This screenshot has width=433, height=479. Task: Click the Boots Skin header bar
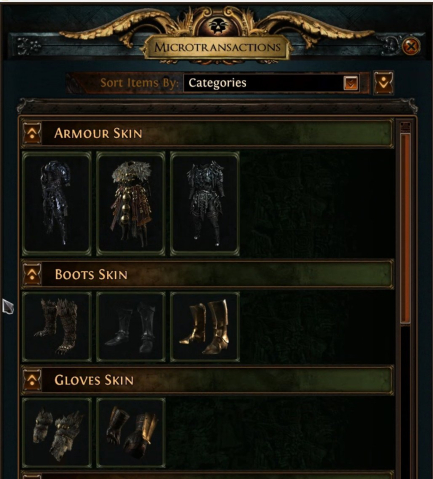click(207, 274)
